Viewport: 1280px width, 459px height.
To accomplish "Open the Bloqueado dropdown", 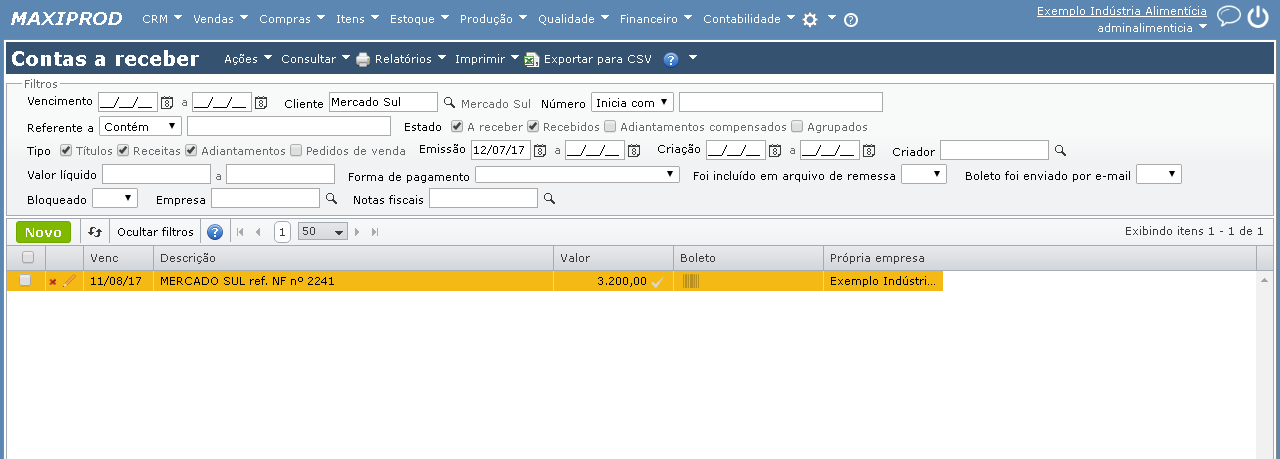I will pos(114,199).
